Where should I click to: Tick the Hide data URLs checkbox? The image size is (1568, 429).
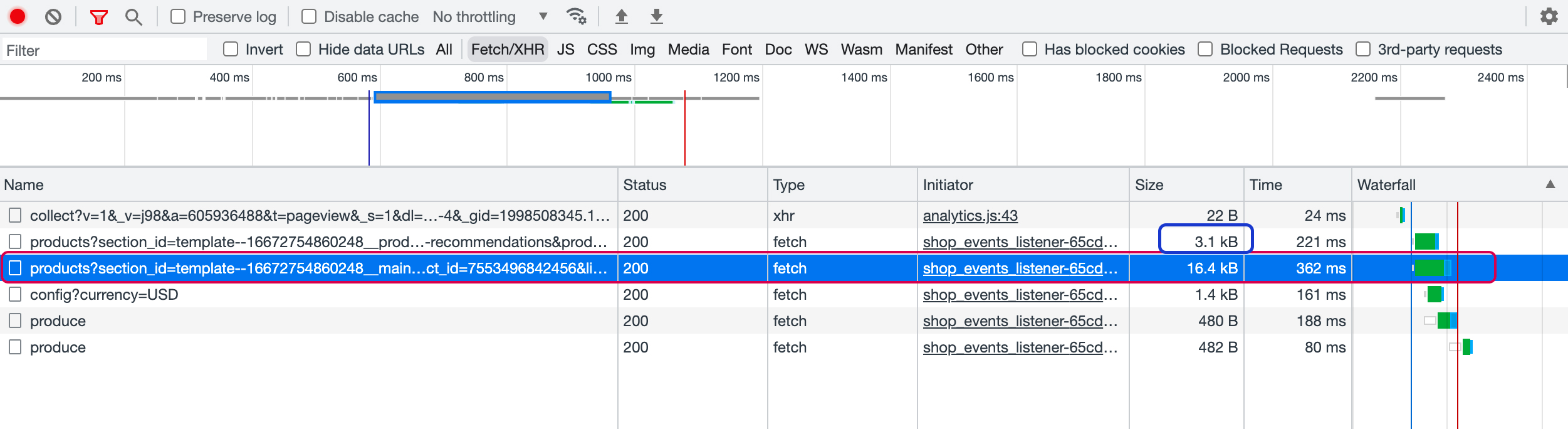click(x=303, y=49)
